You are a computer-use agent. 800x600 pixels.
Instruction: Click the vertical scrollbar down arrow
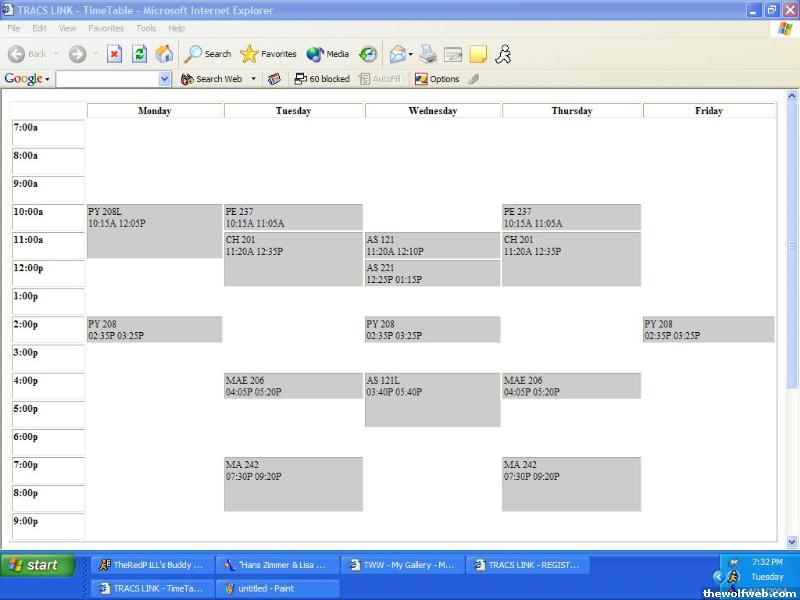[792, 541]
